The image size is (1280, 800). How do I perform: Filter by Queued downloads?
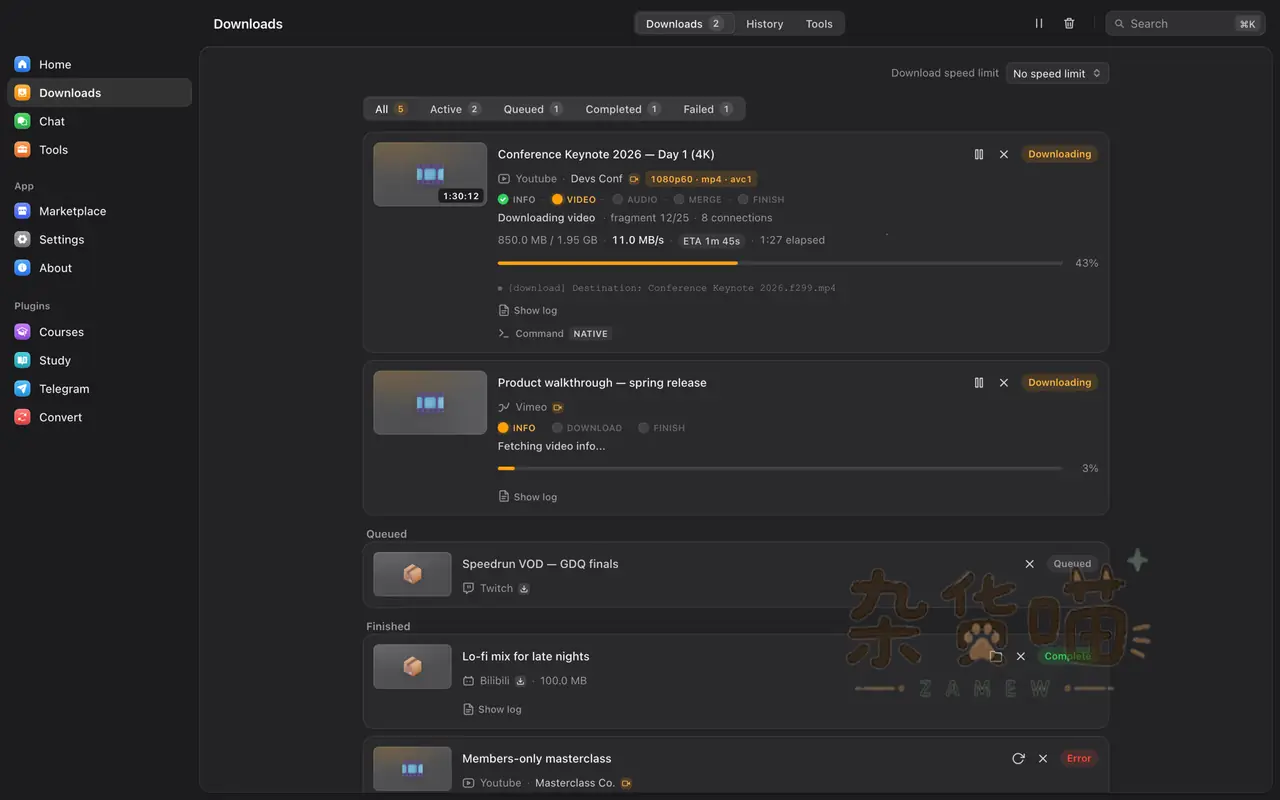pyautogui.click(x=533, y=109)
